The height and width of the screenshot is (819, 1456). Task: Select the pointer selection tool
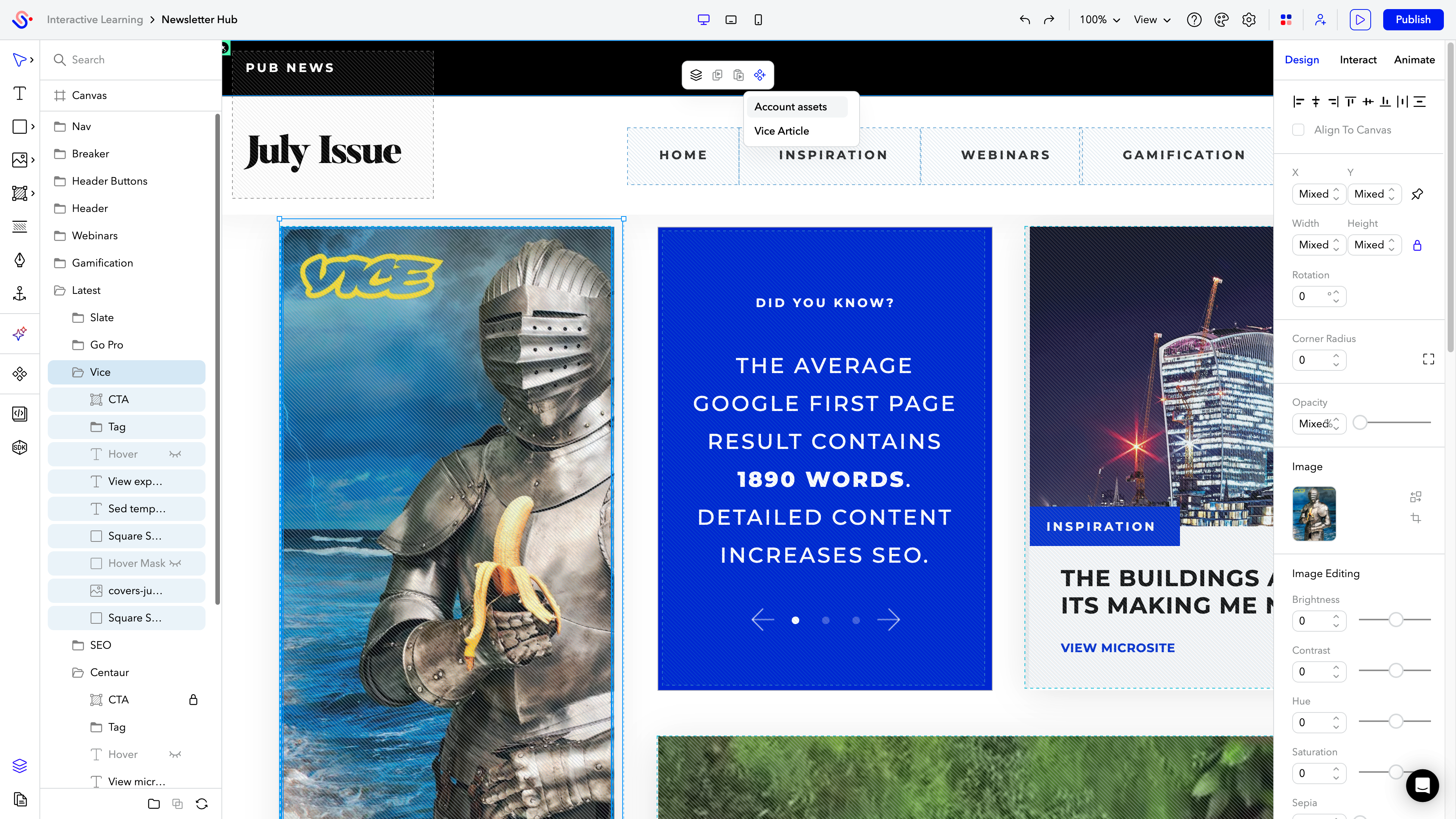click(19, 60)
